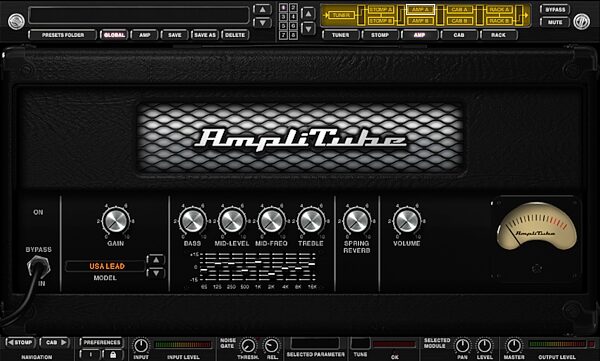Click the AmpliTube VU meter
The width and height of the screenshot is (600, 361).
536,226
